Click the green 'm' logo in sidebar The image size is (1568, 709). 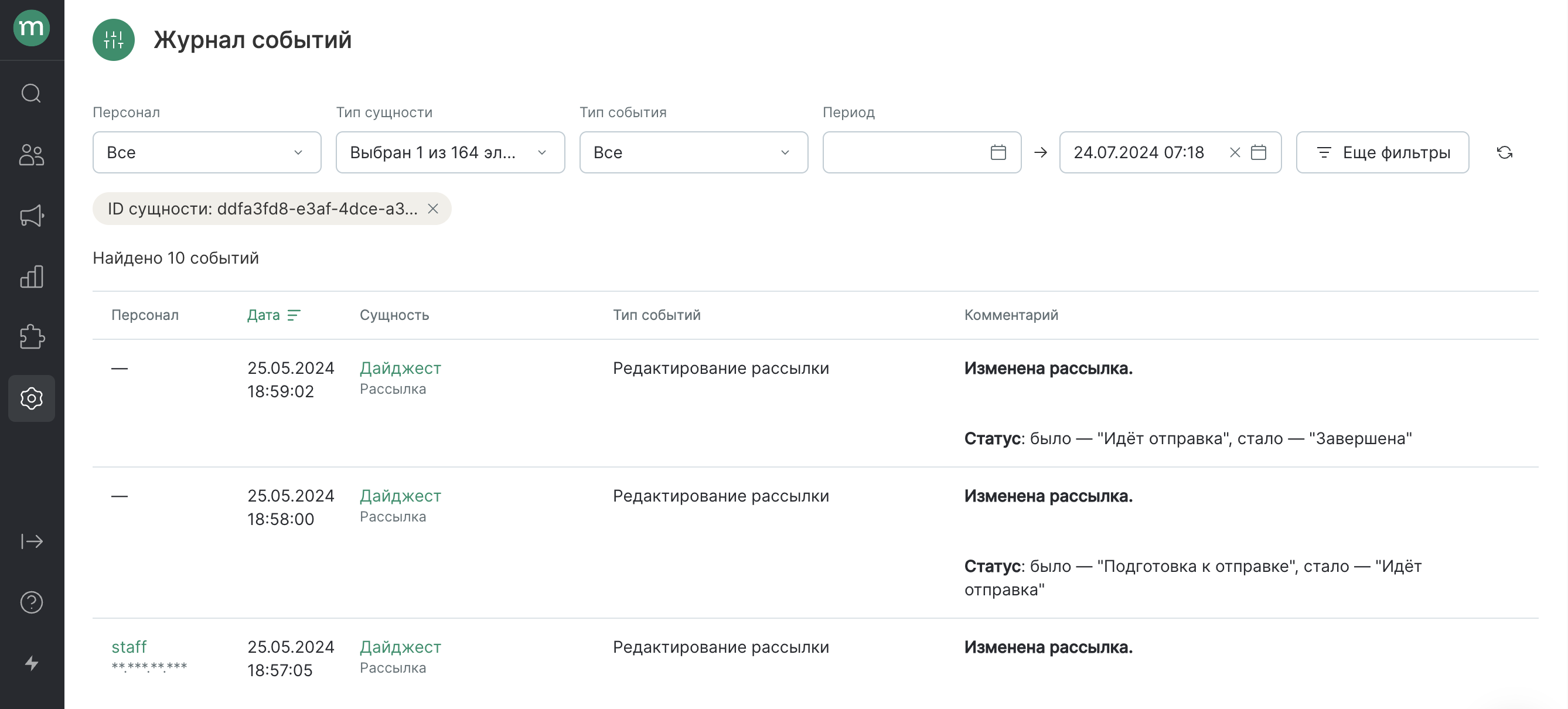(x=31, y=28)
